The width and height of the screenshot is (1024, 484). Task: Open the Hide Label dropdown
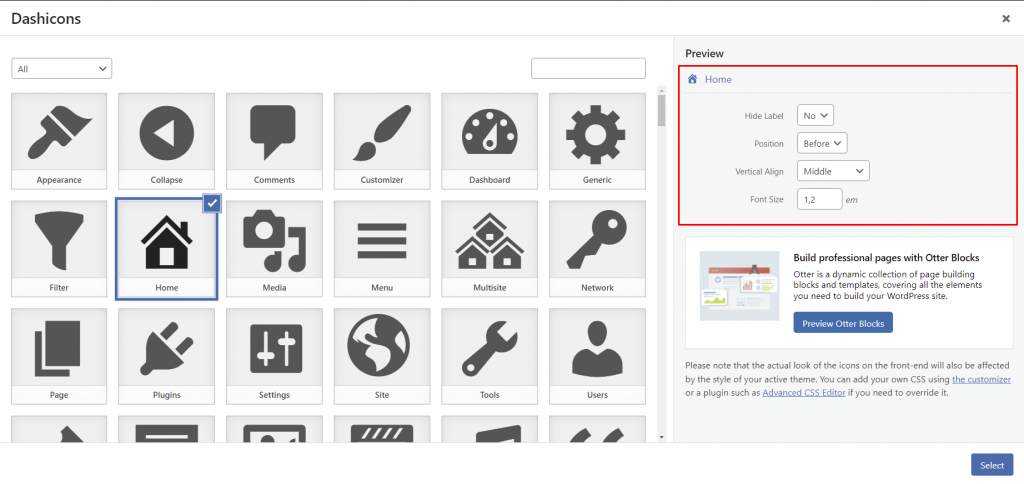(816, 116)
